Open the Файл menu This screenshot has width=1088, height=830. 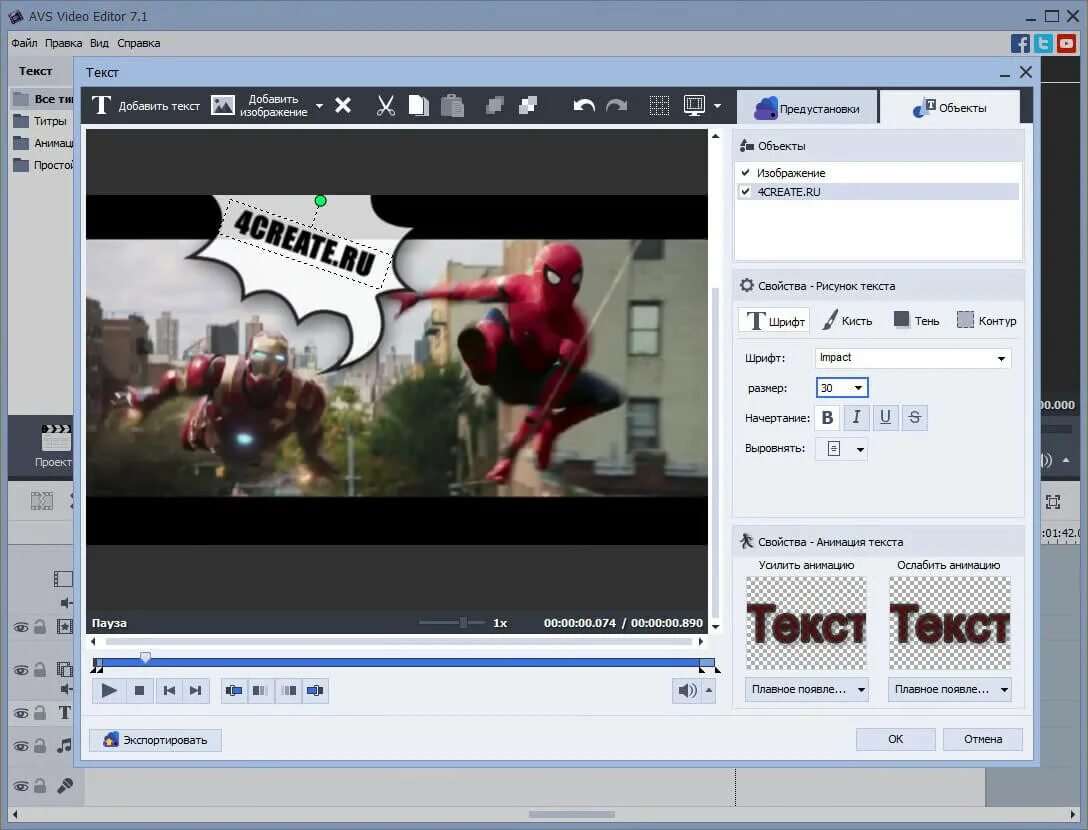click(24, 43)
